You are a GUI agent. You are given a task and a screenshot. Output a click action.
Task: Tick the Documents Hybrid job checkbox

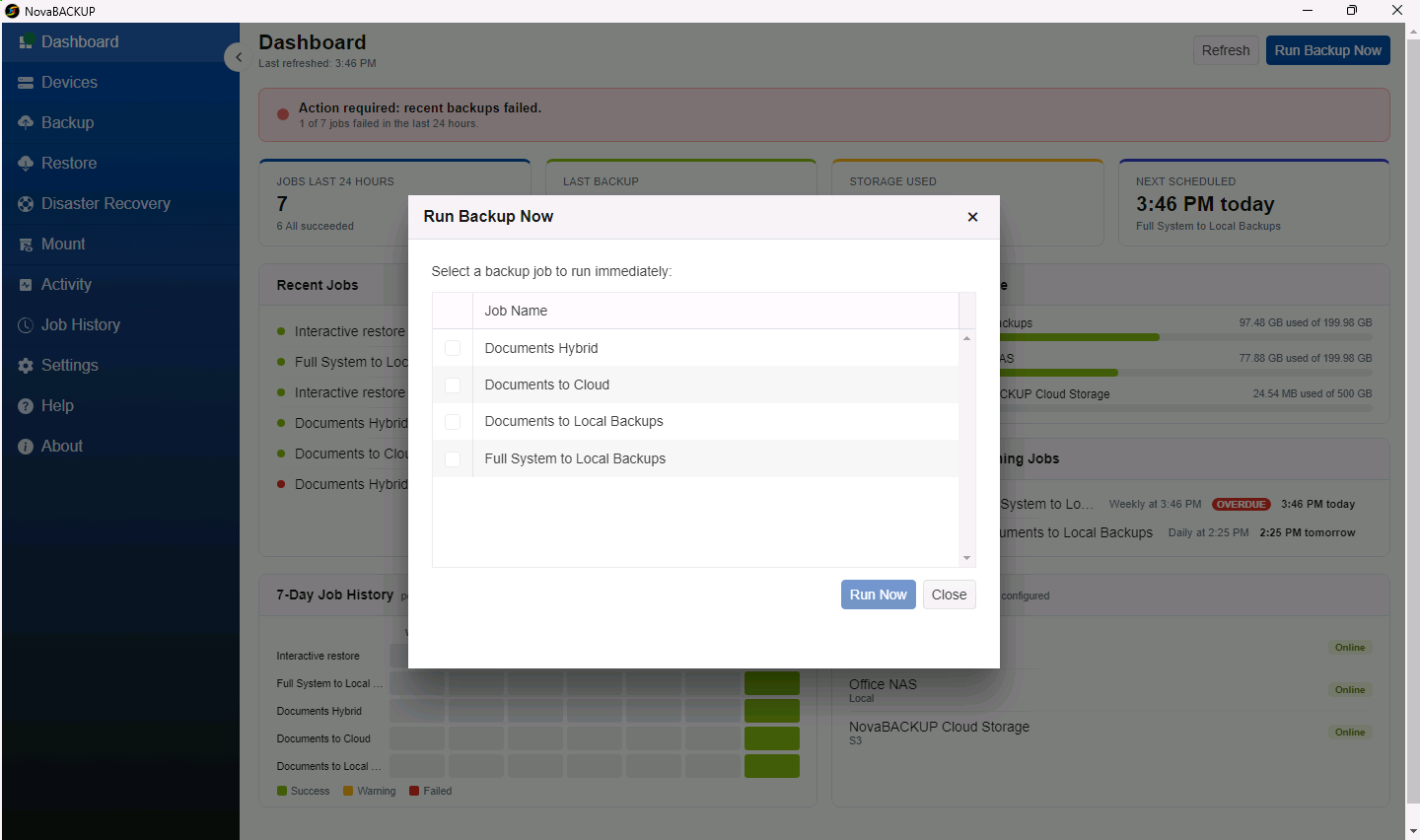[x=453, y=348]
